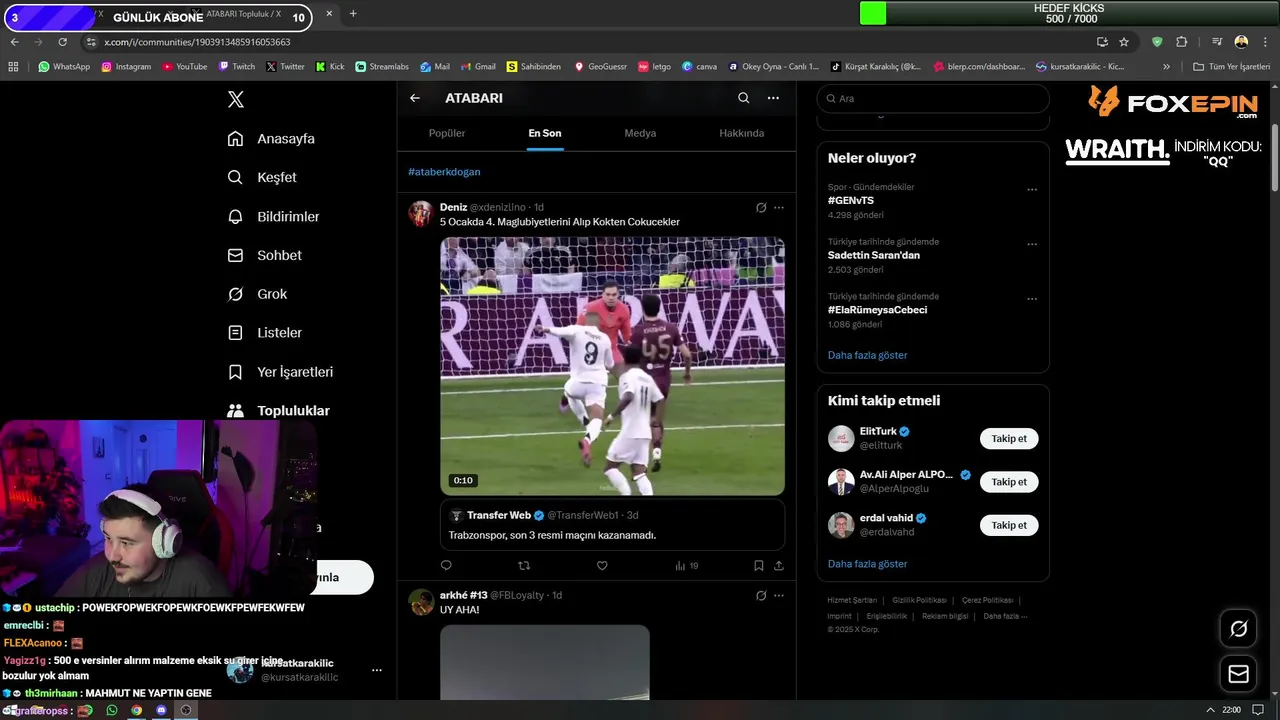Open more options for the #GENvTS trend
This screenshot has width=1280, height=720.
(x=1032, y=189)
